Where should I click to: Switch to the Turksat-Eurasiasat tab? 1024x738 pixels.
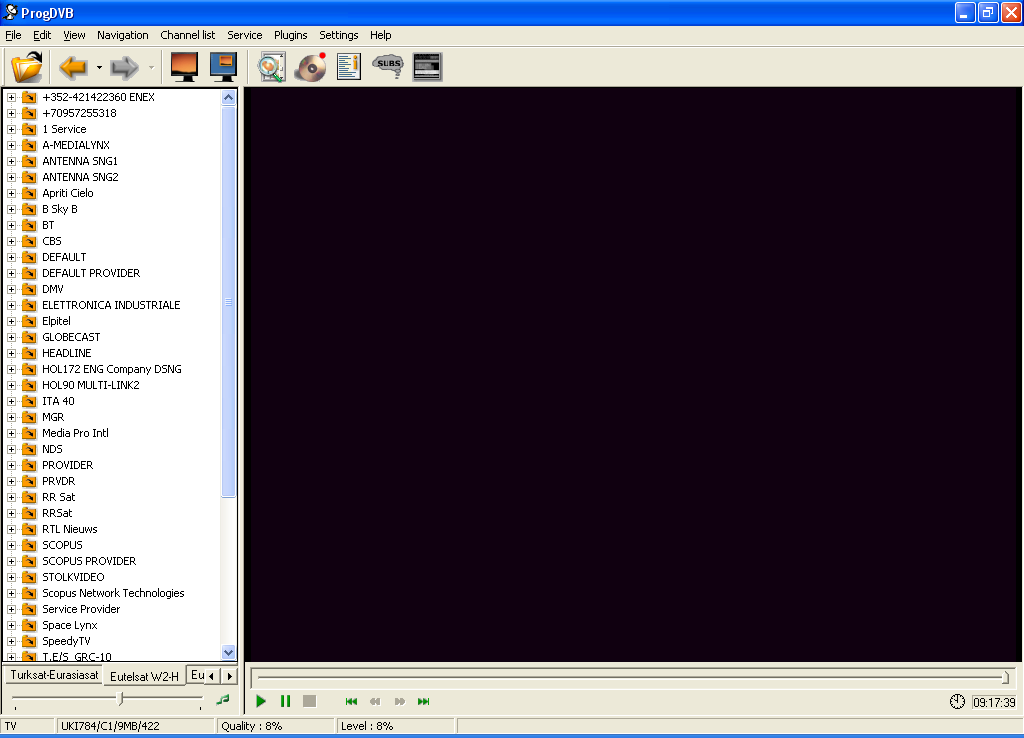53,675
